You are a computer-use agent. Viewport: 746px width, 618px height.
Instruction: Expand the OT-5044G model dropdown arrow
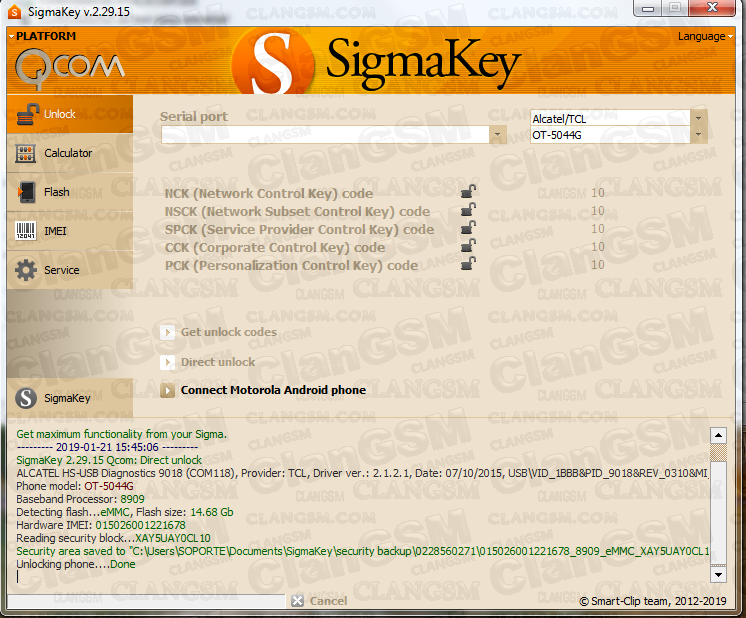click(x=698, y=135)
